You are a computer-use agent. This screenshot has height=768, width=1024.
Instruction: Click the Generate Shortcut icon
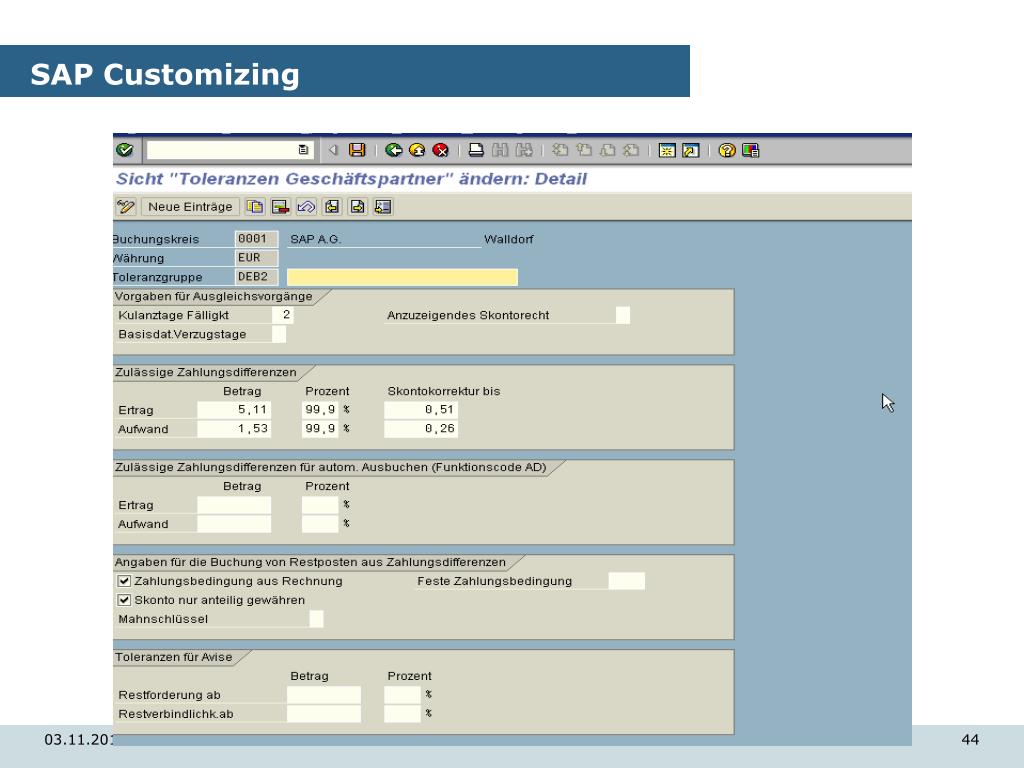pos(690,150)
